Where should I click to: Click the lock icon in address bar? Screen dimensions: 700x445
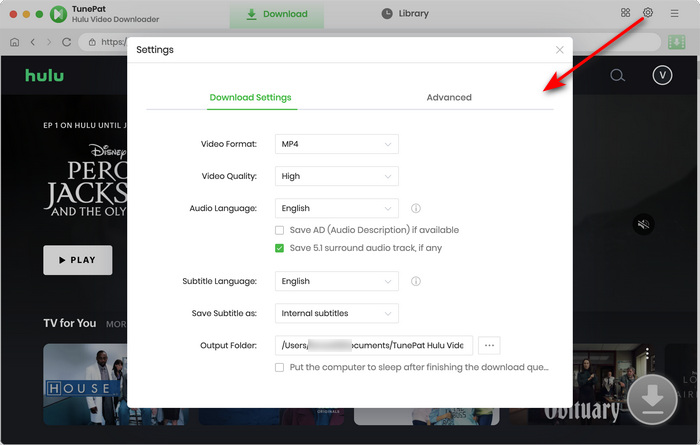tap(92, 42)
